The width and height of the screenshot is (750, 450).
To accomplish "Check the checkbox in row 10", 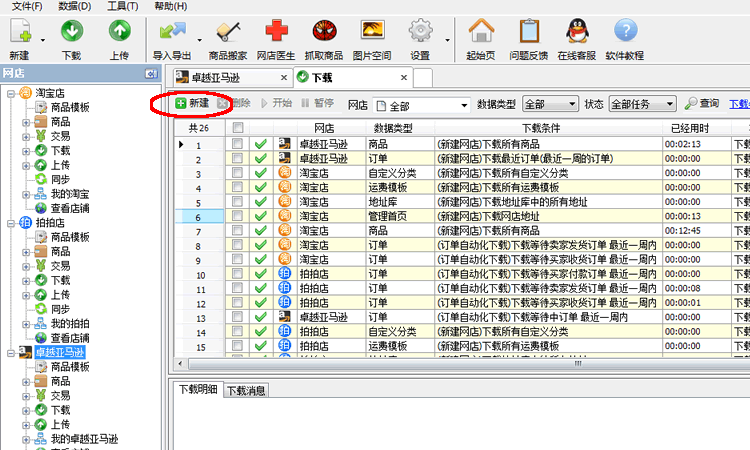I will (x=237, y=273).
